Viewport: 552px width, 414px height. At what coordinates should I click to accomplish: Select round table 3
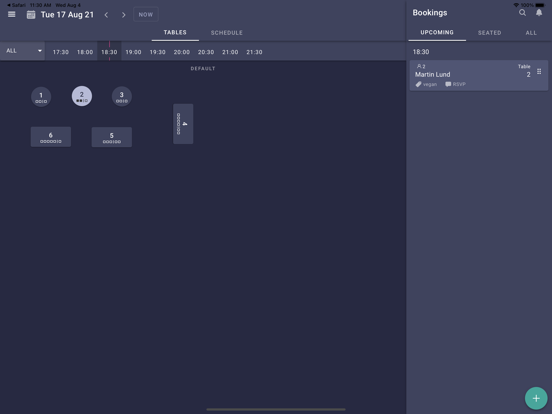[x=122, y=96]
